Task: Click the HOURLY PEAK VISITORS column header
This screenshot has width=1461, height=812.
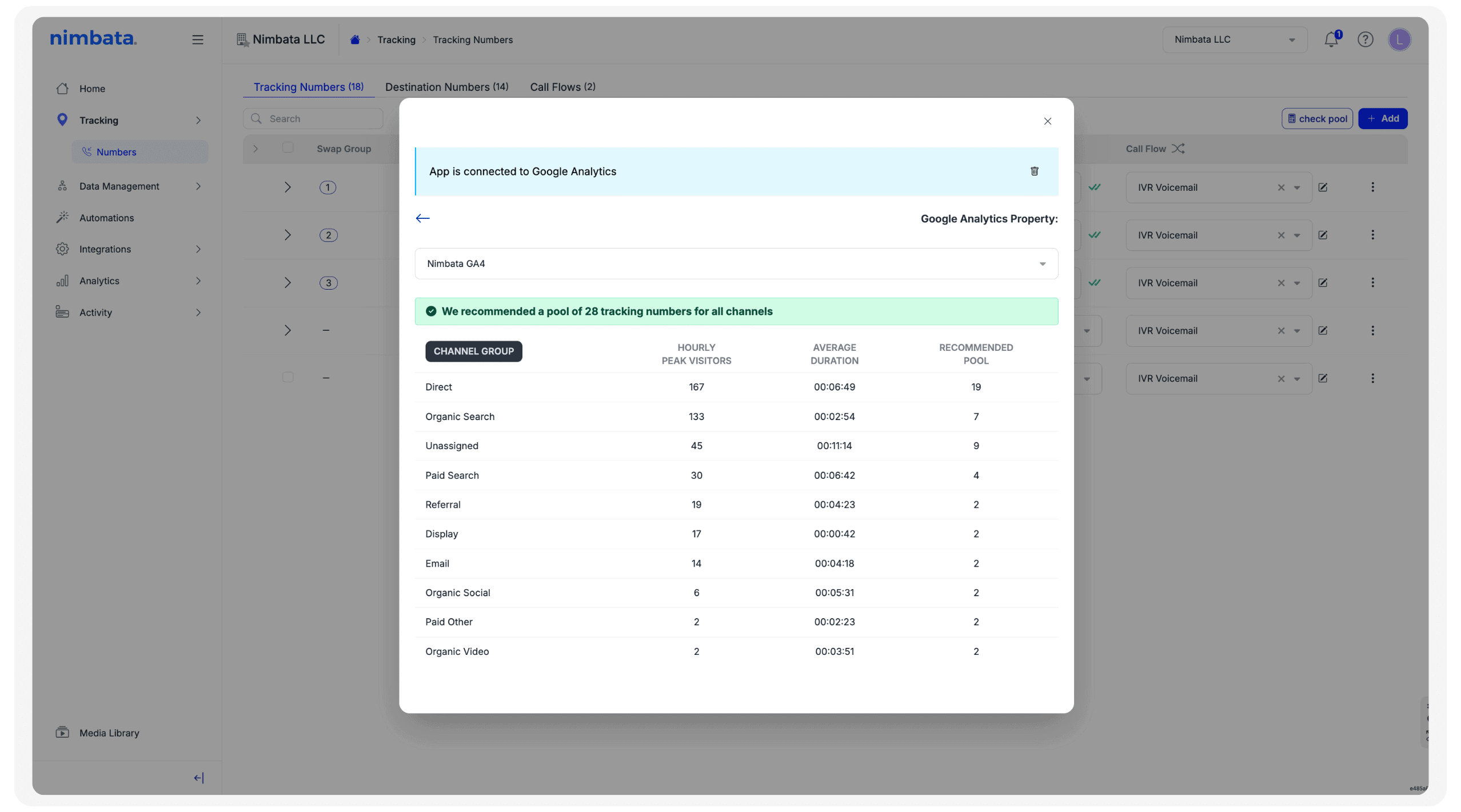Action: coord(696,354)
